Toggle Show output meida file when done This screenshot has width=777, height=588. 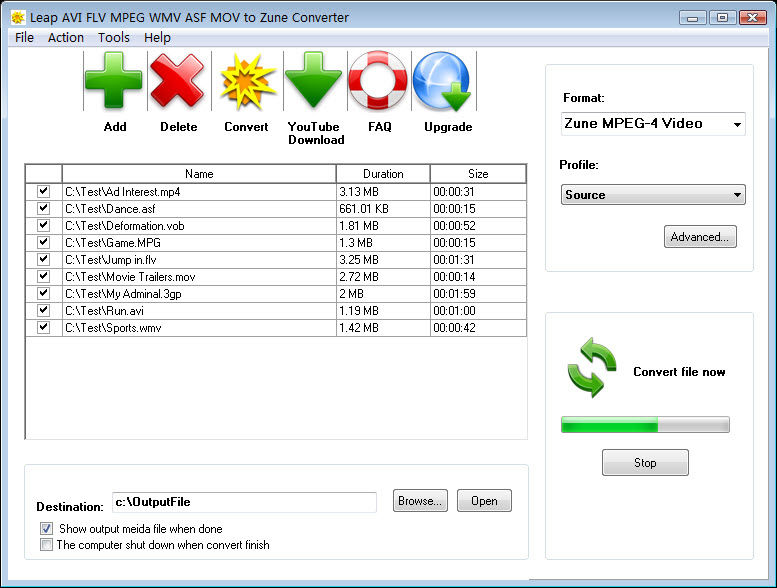click(47, 529)
